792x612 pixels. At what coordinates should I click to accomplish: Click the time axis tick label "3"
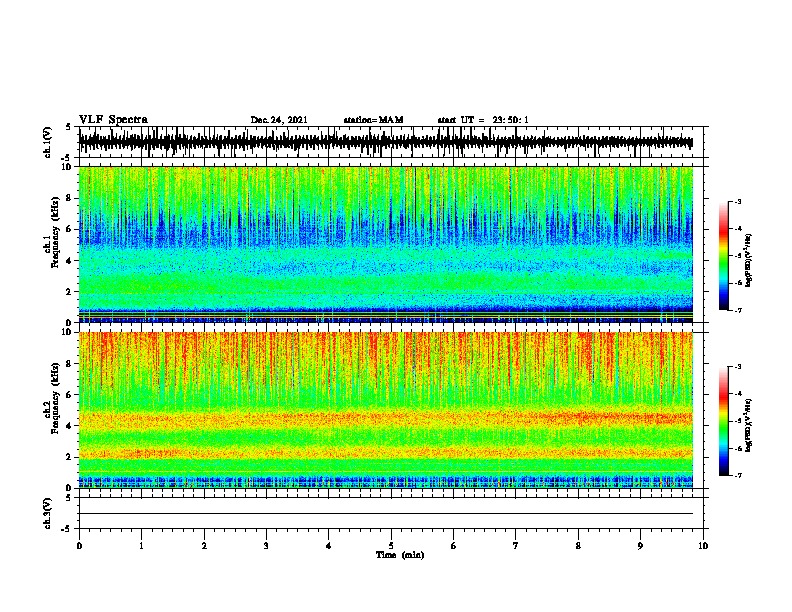click(x=266, y=546)
